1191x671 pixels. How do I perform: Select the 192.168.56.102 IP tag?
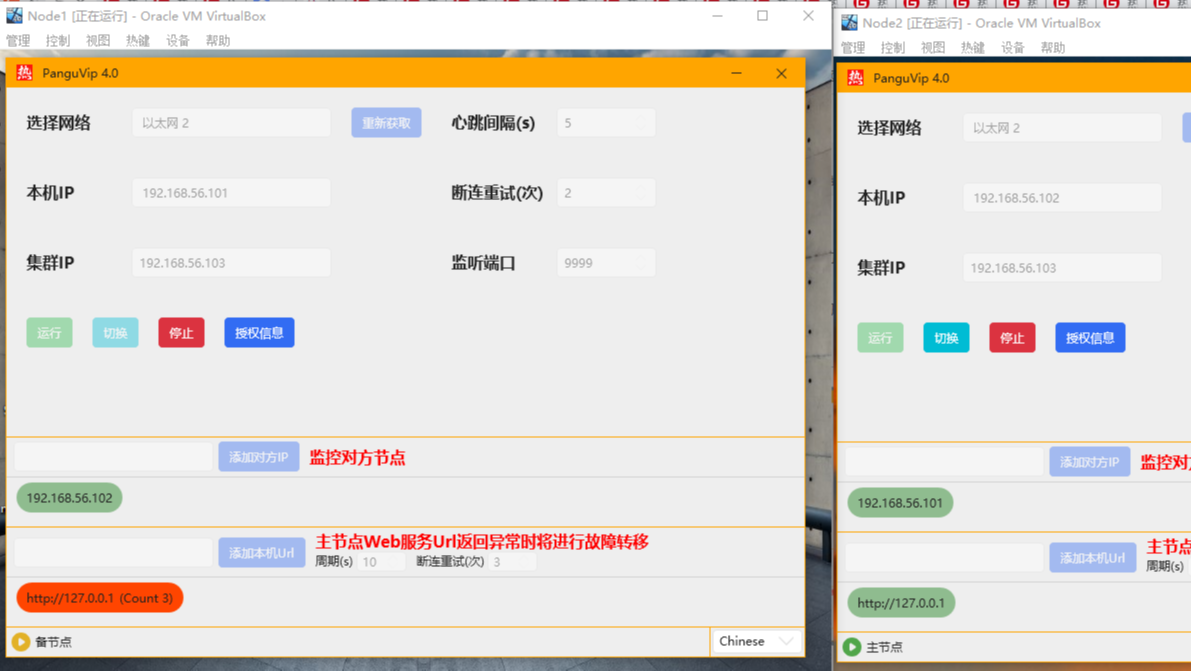pos(68,497)
